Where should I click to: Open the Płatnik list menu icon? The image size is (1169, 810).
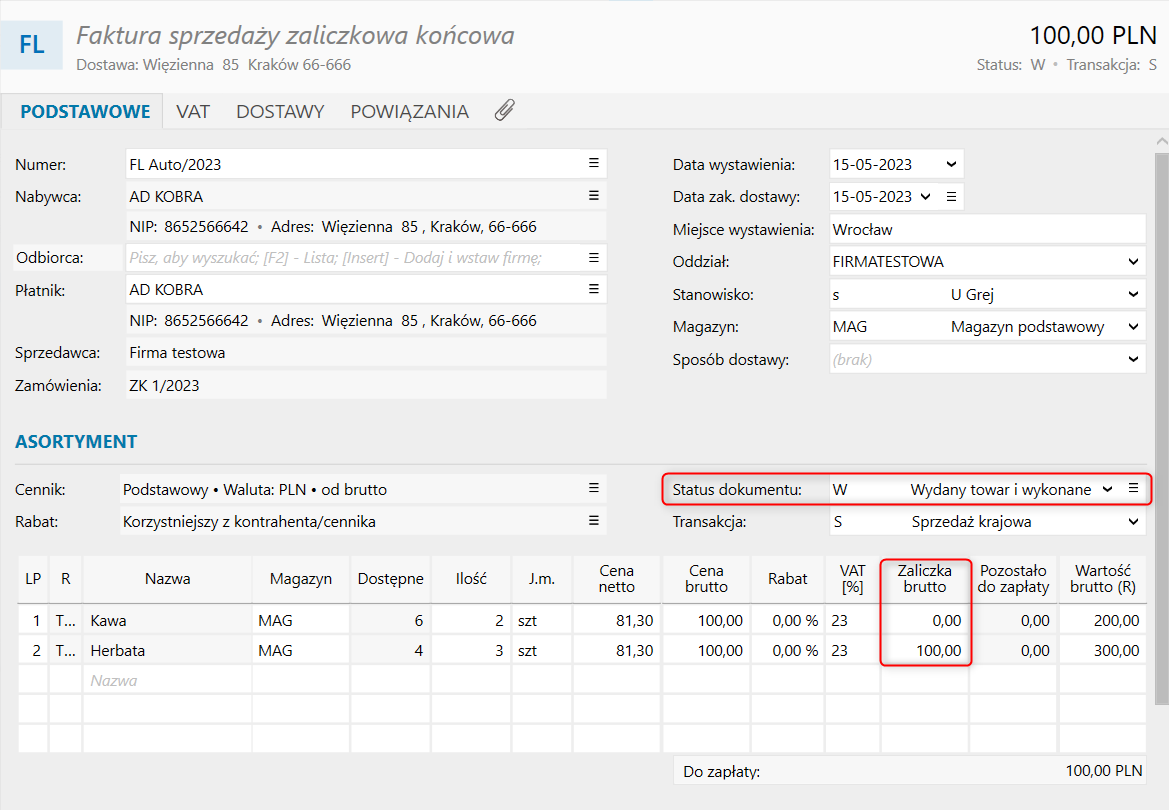tap(593, 289)
